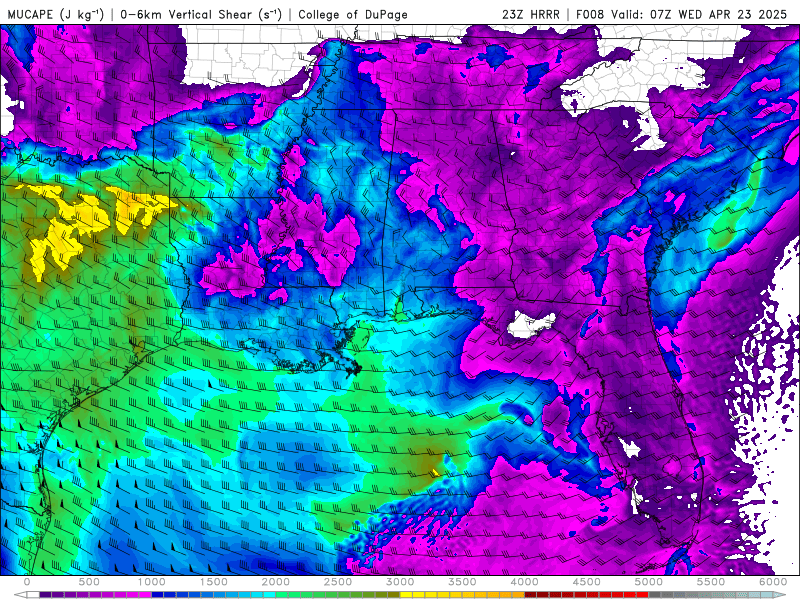This screenshot has height=600, width=800.
Task: Click the 3500 label on the color scale
Action: (462, 582)
